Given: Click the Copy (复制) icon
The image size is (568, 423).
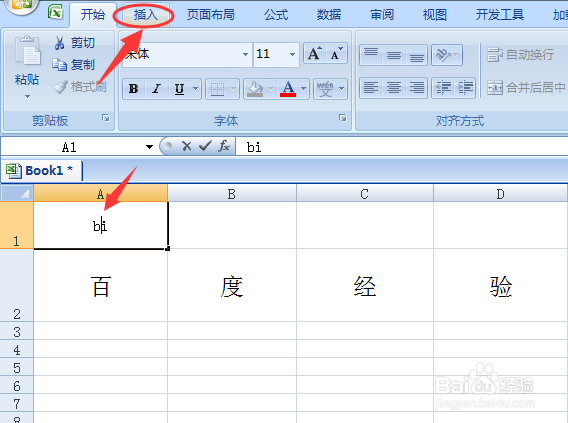Looking at the screenshot, I should pos(59,65).
